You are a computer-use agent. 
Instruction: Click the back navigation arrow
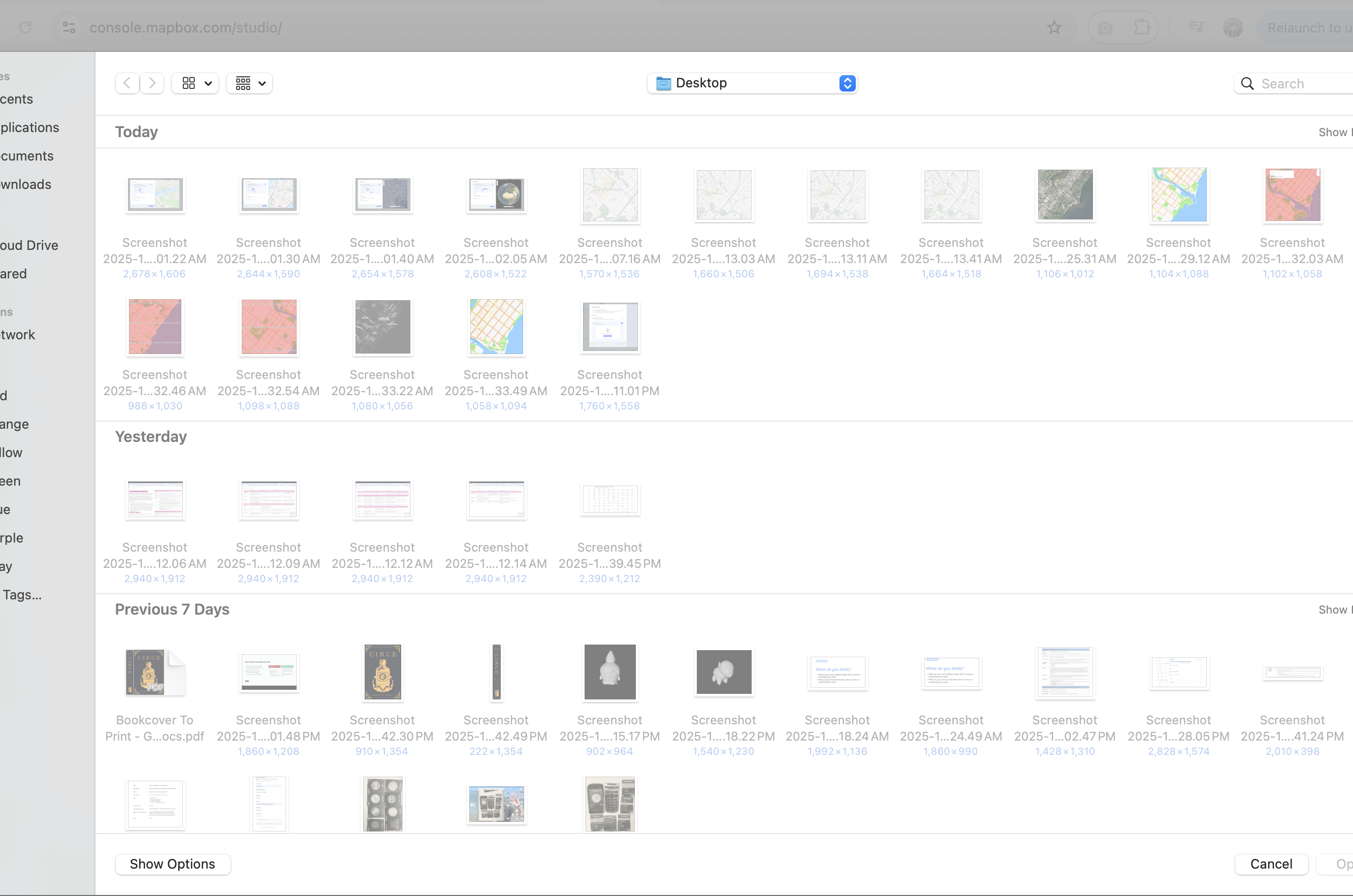tap(127, 83)
